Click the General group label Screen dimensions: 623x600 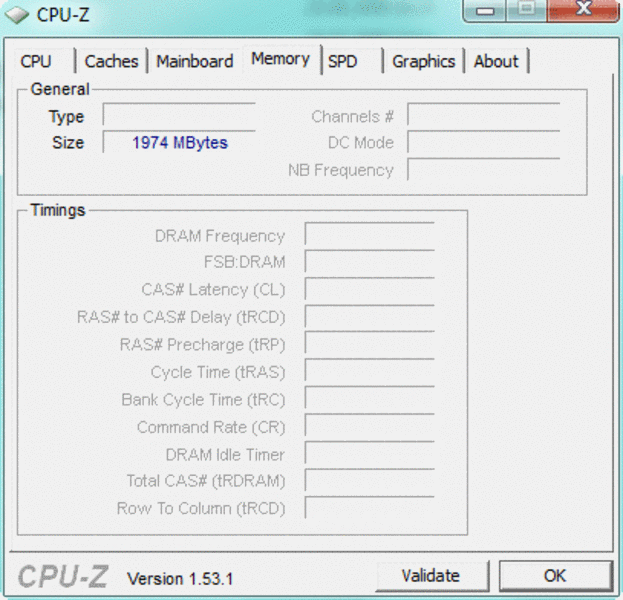click(60, 89)
